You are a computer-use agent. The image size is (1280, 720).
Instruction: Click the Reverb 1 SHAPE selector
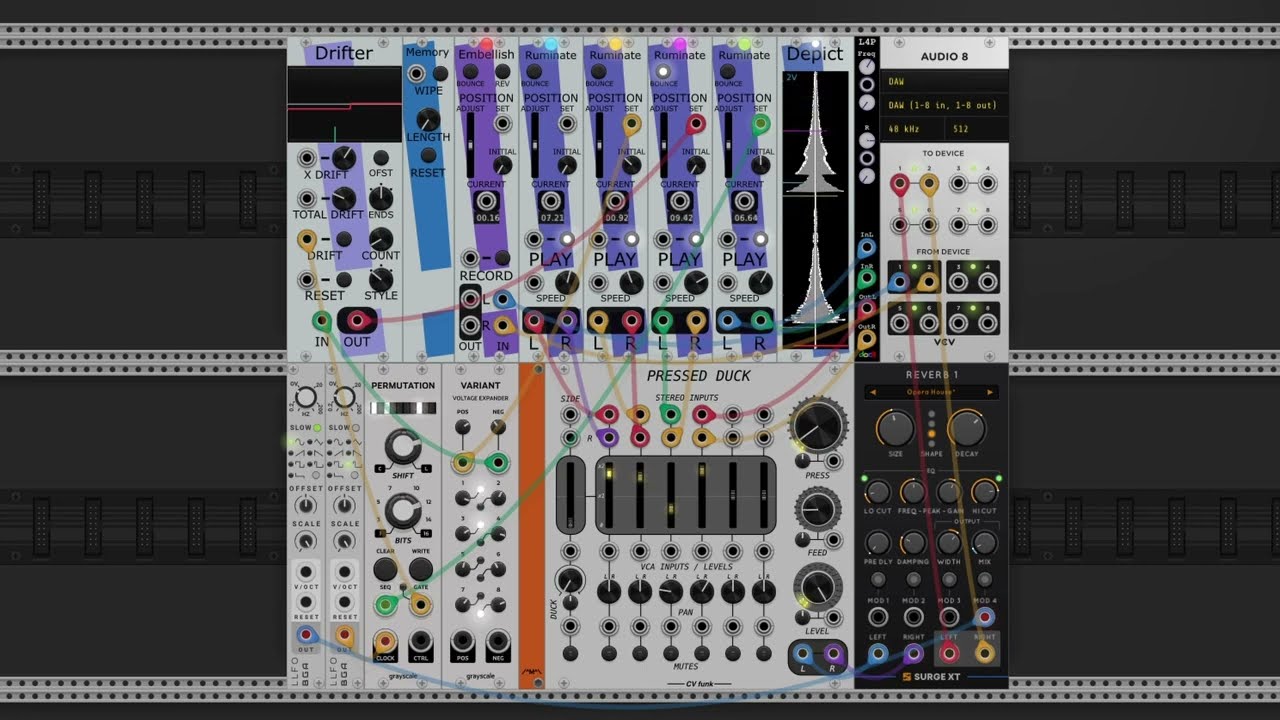coord(931,428)
